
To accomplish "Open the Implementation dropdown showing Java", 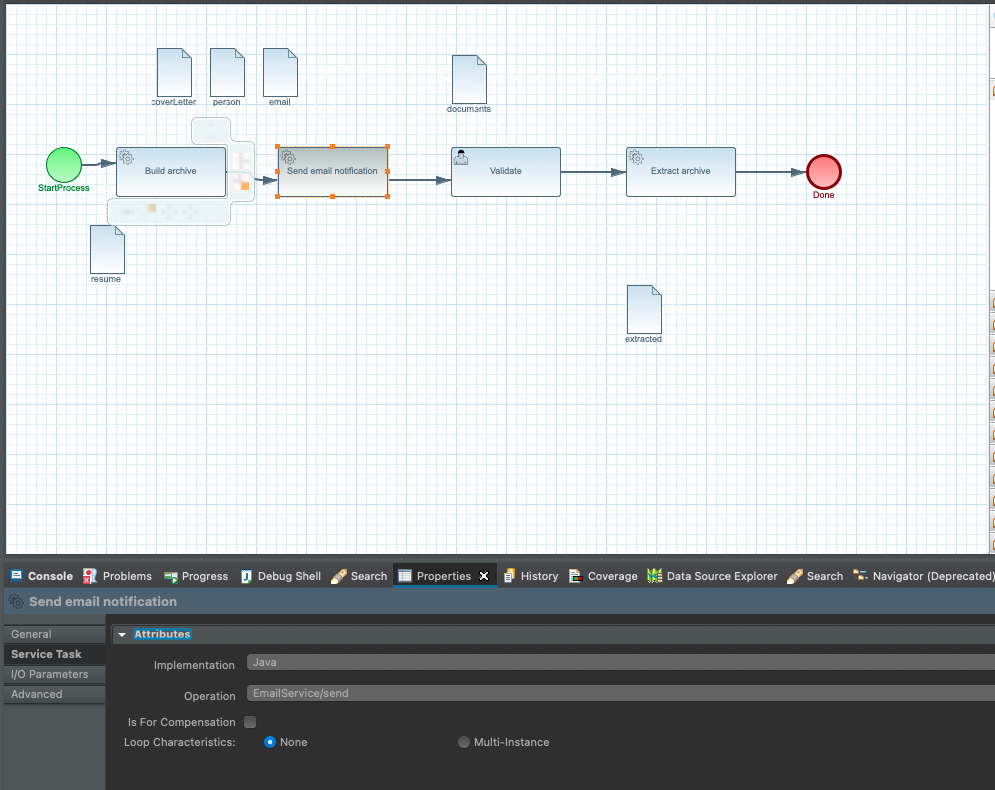I will [x=618, y=663].
